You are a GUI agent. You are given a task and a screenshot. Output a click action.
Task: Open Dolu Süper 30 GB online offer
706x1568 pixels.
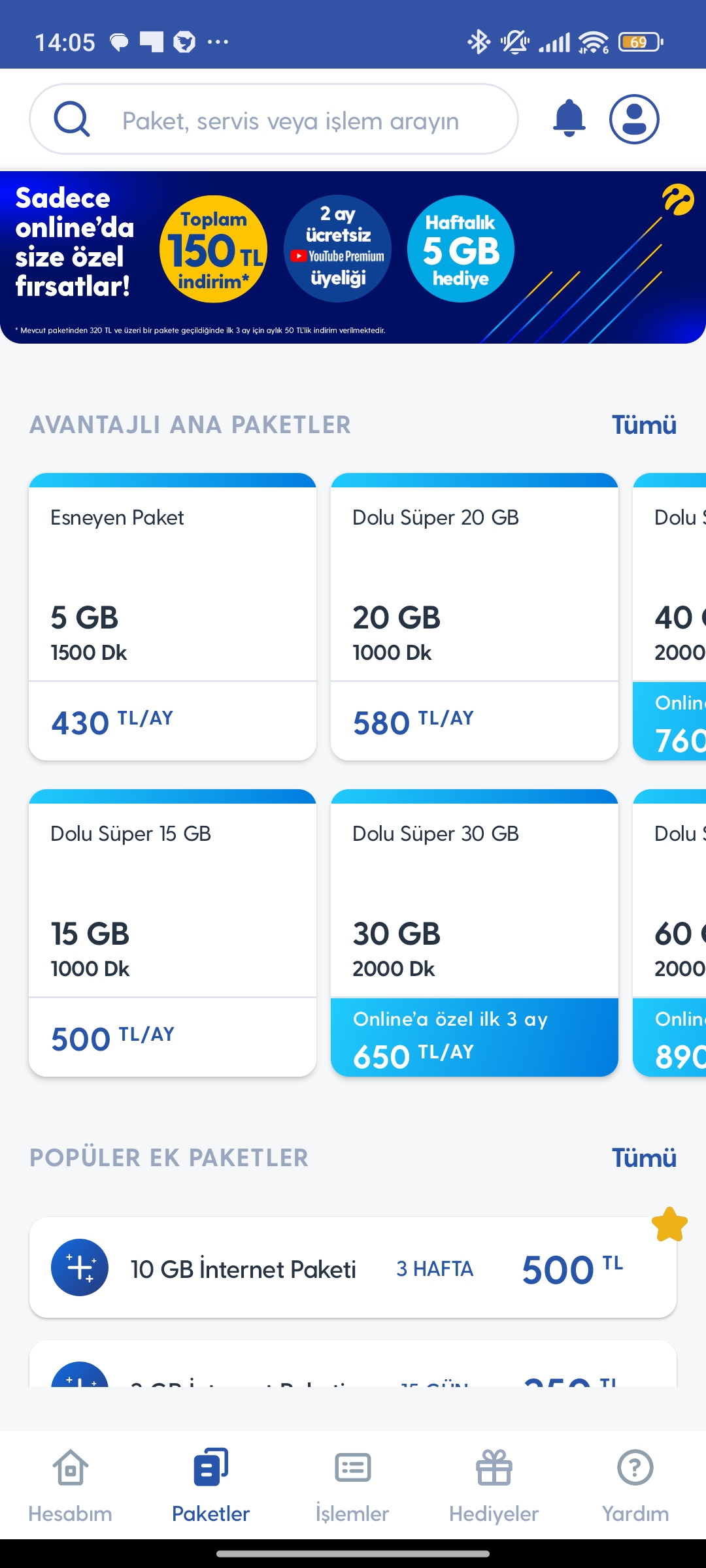(475, 933)
